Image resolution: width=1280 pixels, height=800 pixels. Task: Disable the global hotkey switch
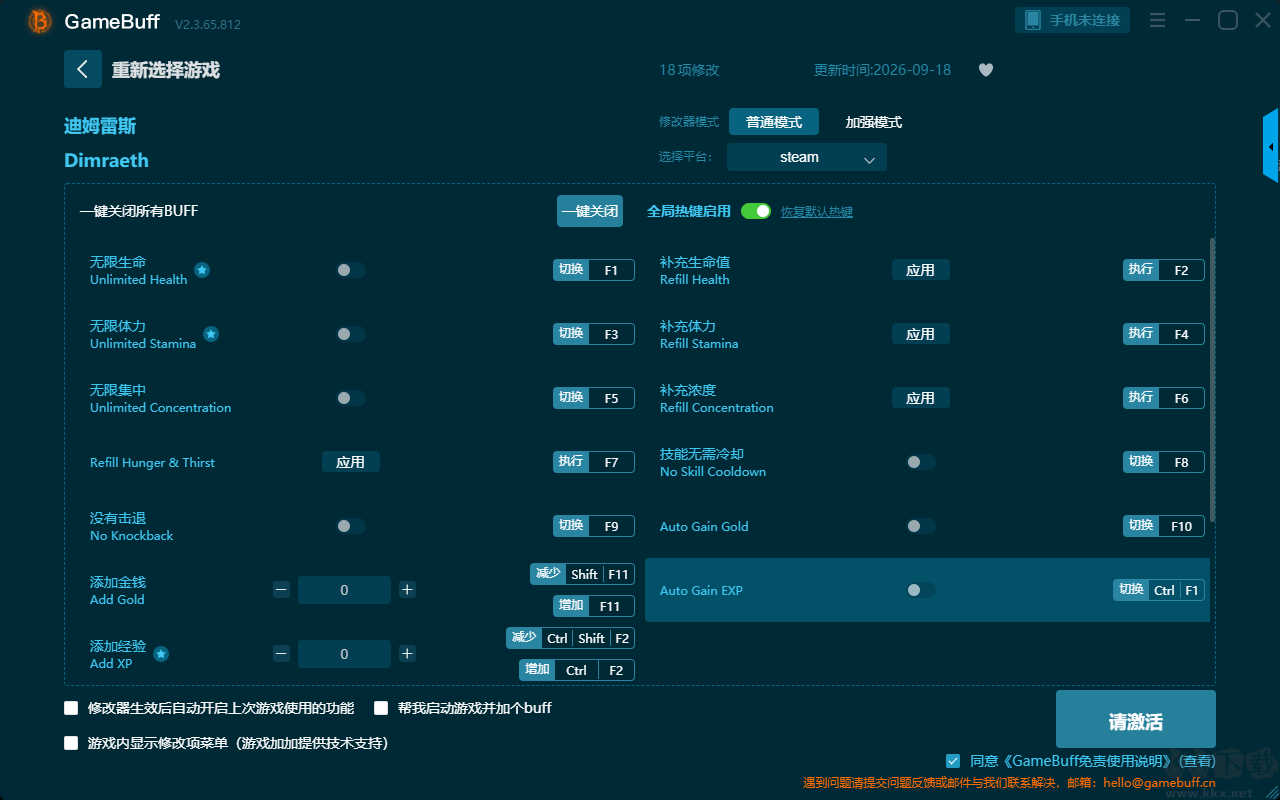[x=756, y=211]
